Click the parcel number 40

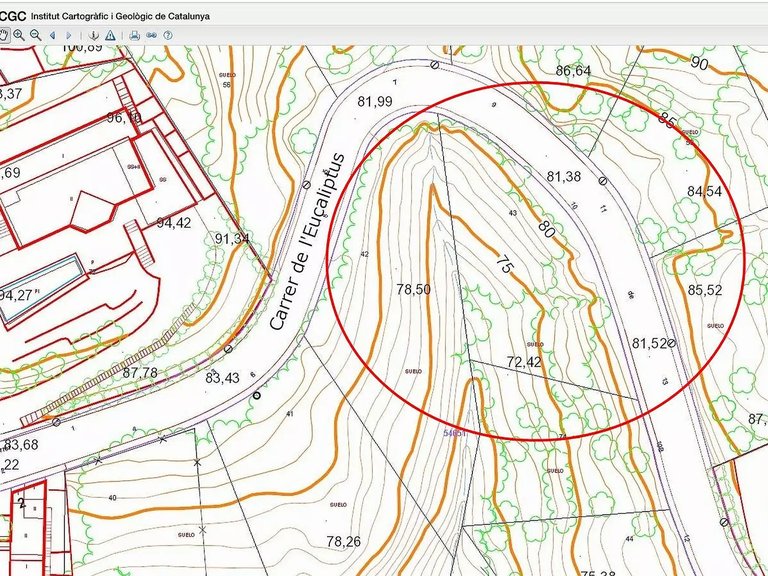pos(112,498)
